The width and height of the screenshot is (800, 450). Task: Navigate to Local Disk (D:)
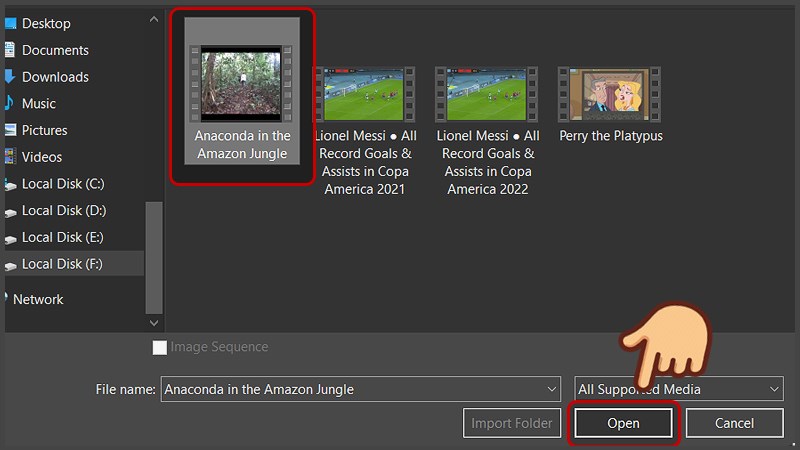pyautogui.click(x=63, y=210)
